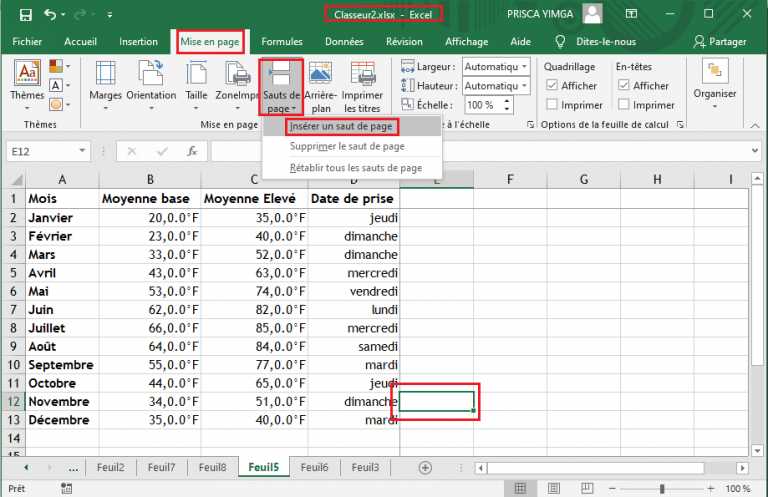Click the Dites-le-nous lightbulb search
Screen dimensions: 768x497
click(x=596, y=42)
